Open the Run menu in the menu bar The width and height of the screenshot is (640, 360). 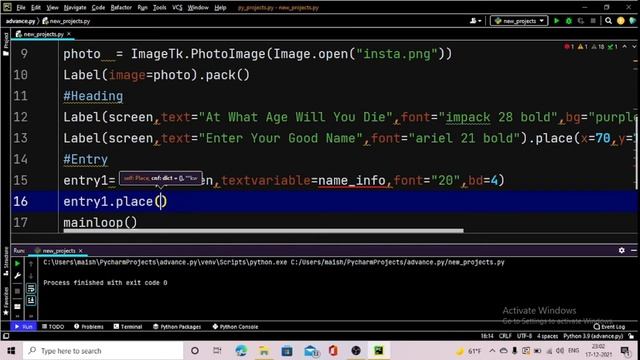(142, 7)
